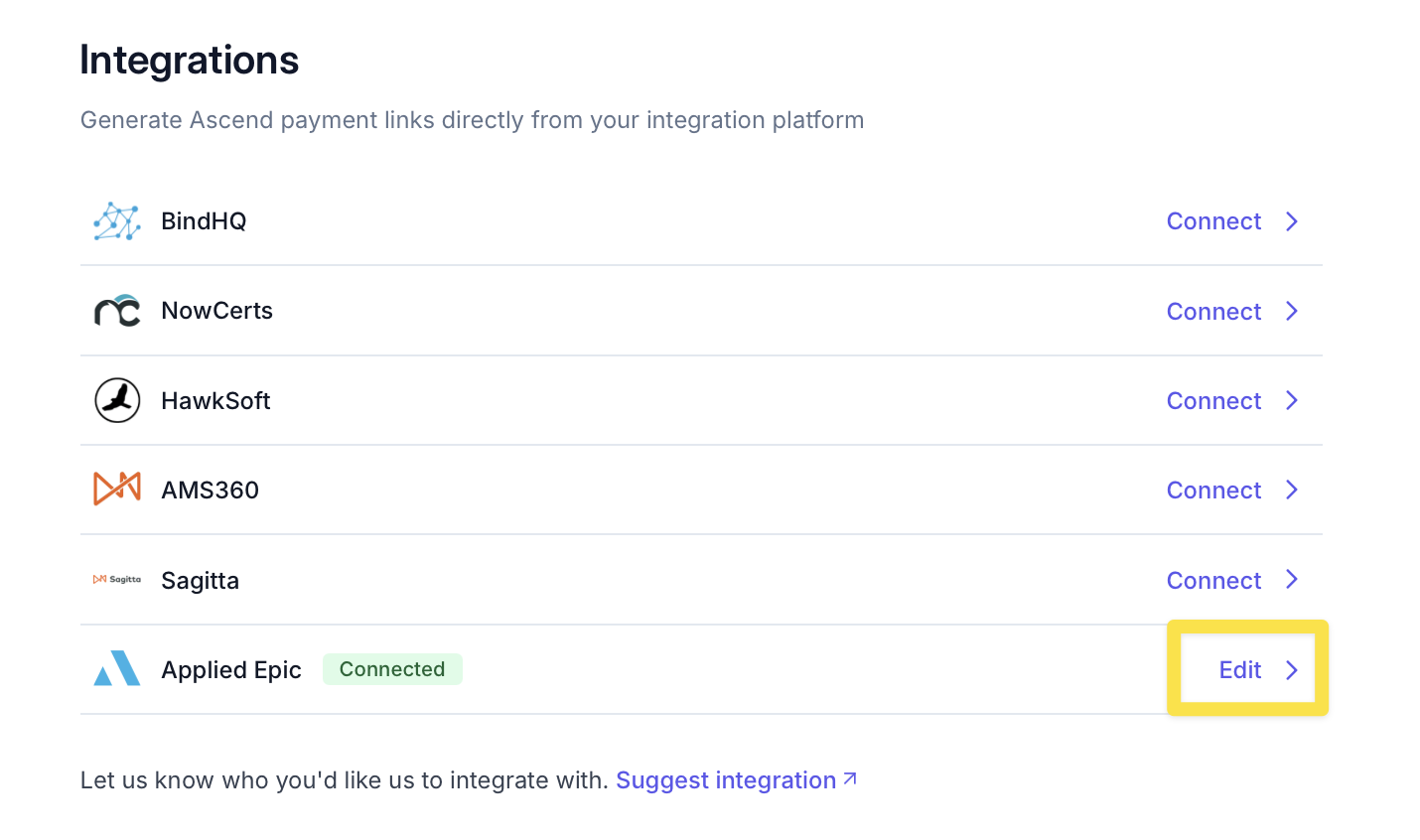Click the AMS360 orange logo icon
Viewport: 1420px width, 840px height.
[117, 490]
